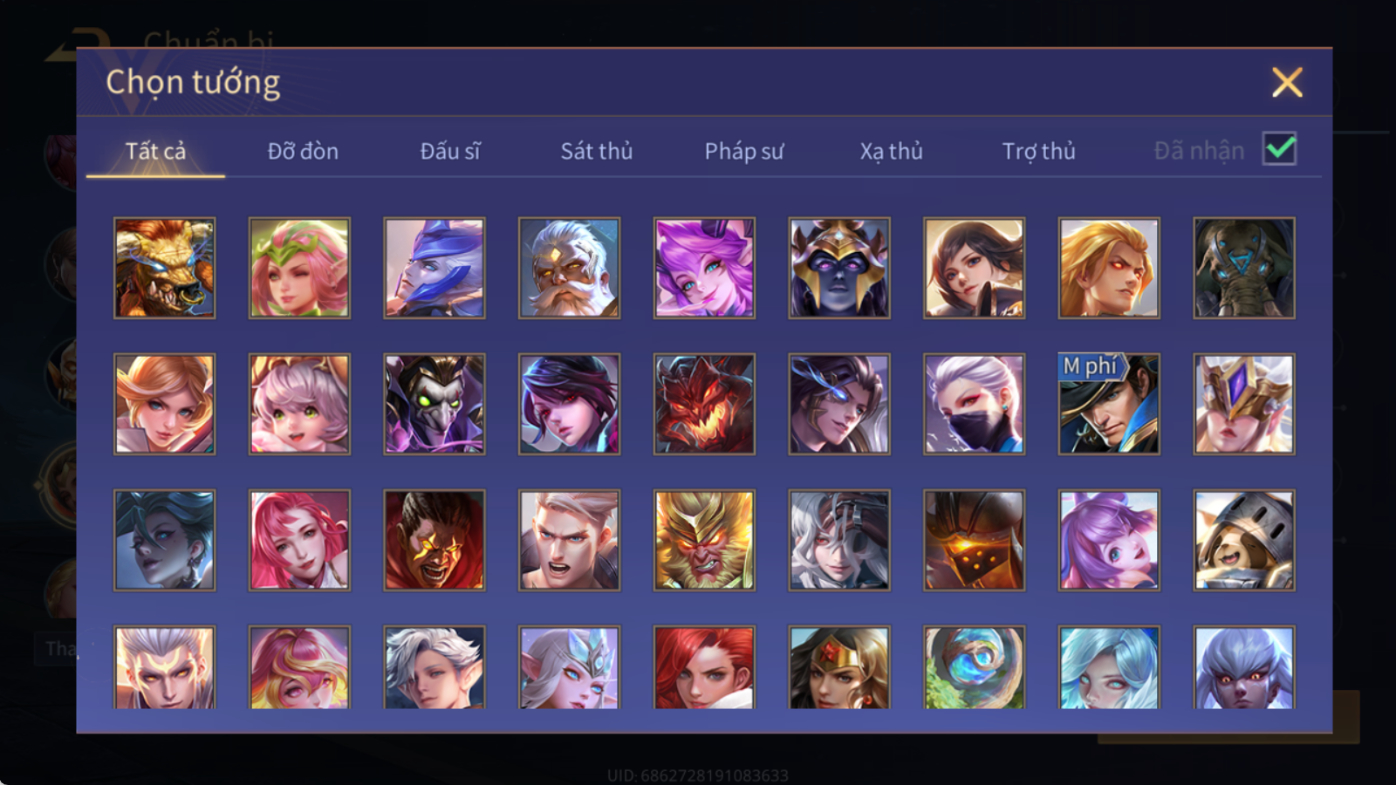Select the orange boar beast hero portrait
This screenshot has width=1396, height=785.
164,268
